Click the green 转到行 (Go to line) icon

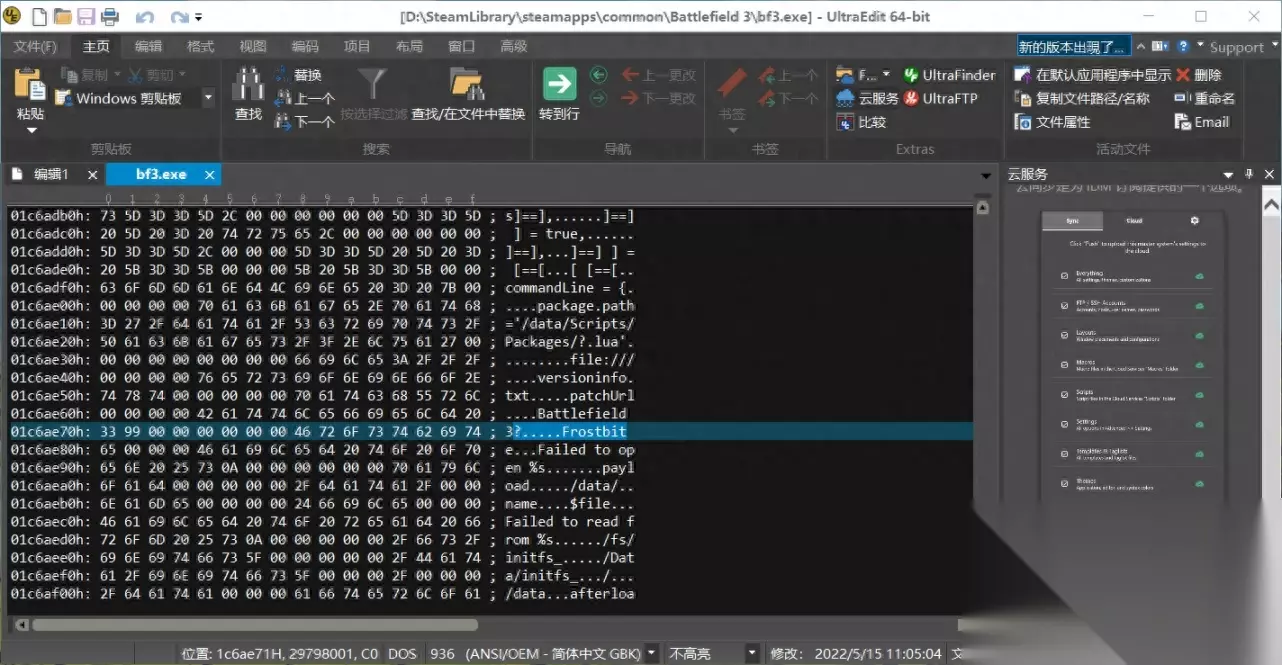(x=559, y=83)
